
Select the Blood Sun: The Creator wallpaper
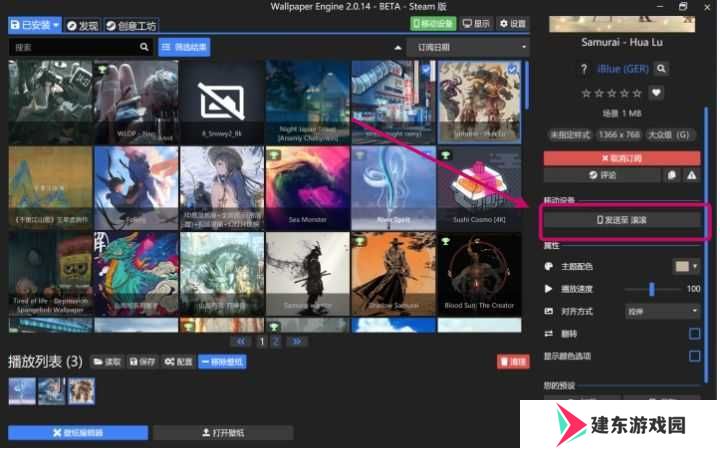(479, 274)
